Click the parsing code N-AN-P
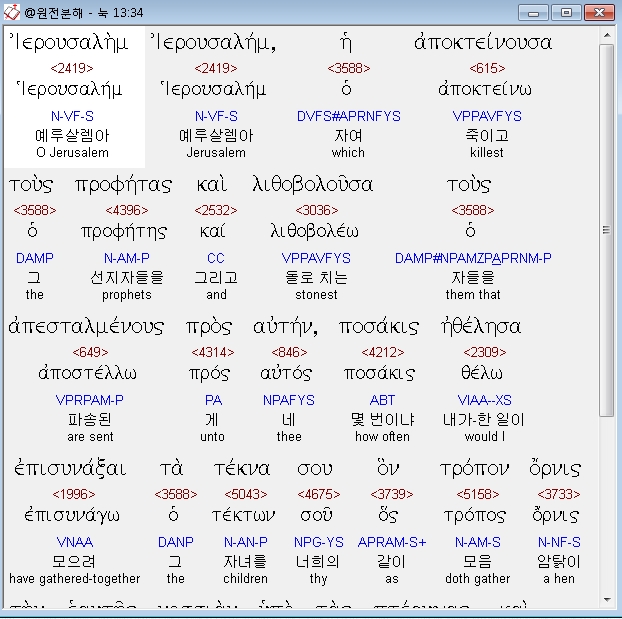 pos(246,542)
